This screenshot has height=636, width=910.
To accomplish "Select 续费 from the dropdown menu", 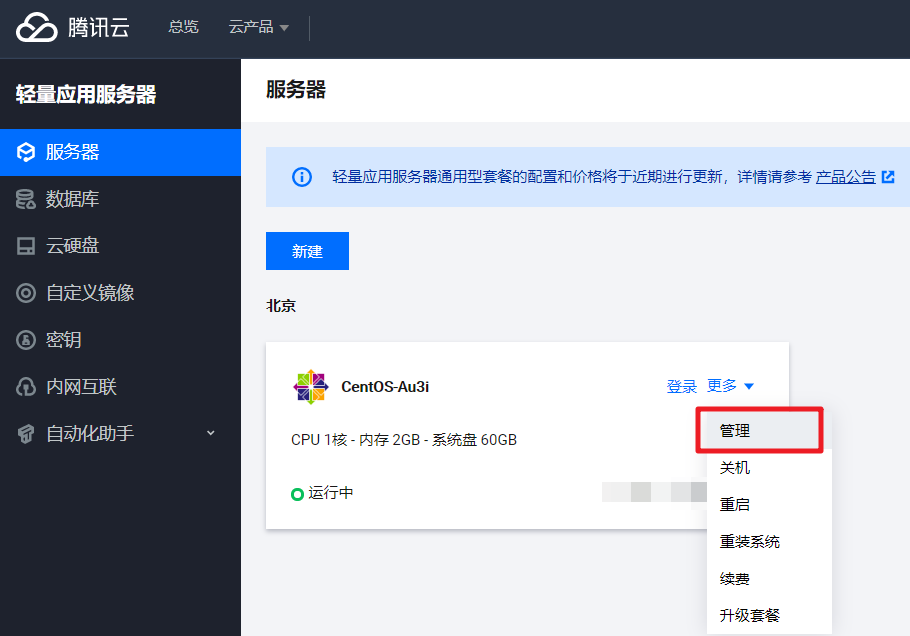I will [769, 579].
